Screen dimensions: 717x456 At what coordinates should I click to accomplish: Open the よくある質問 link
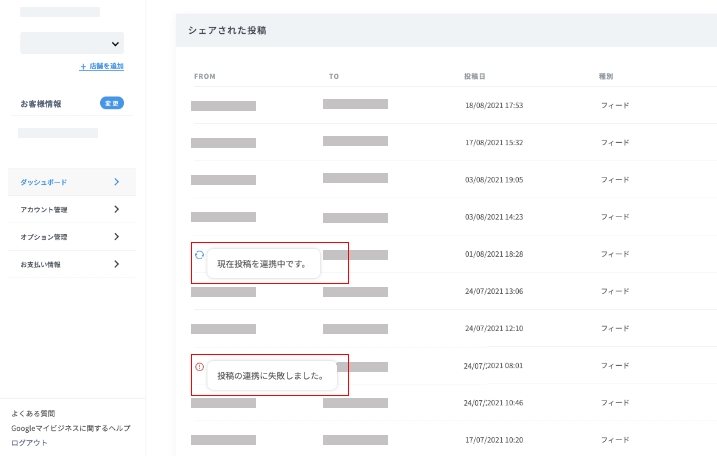pyautogui.click(x=33, y=413)
